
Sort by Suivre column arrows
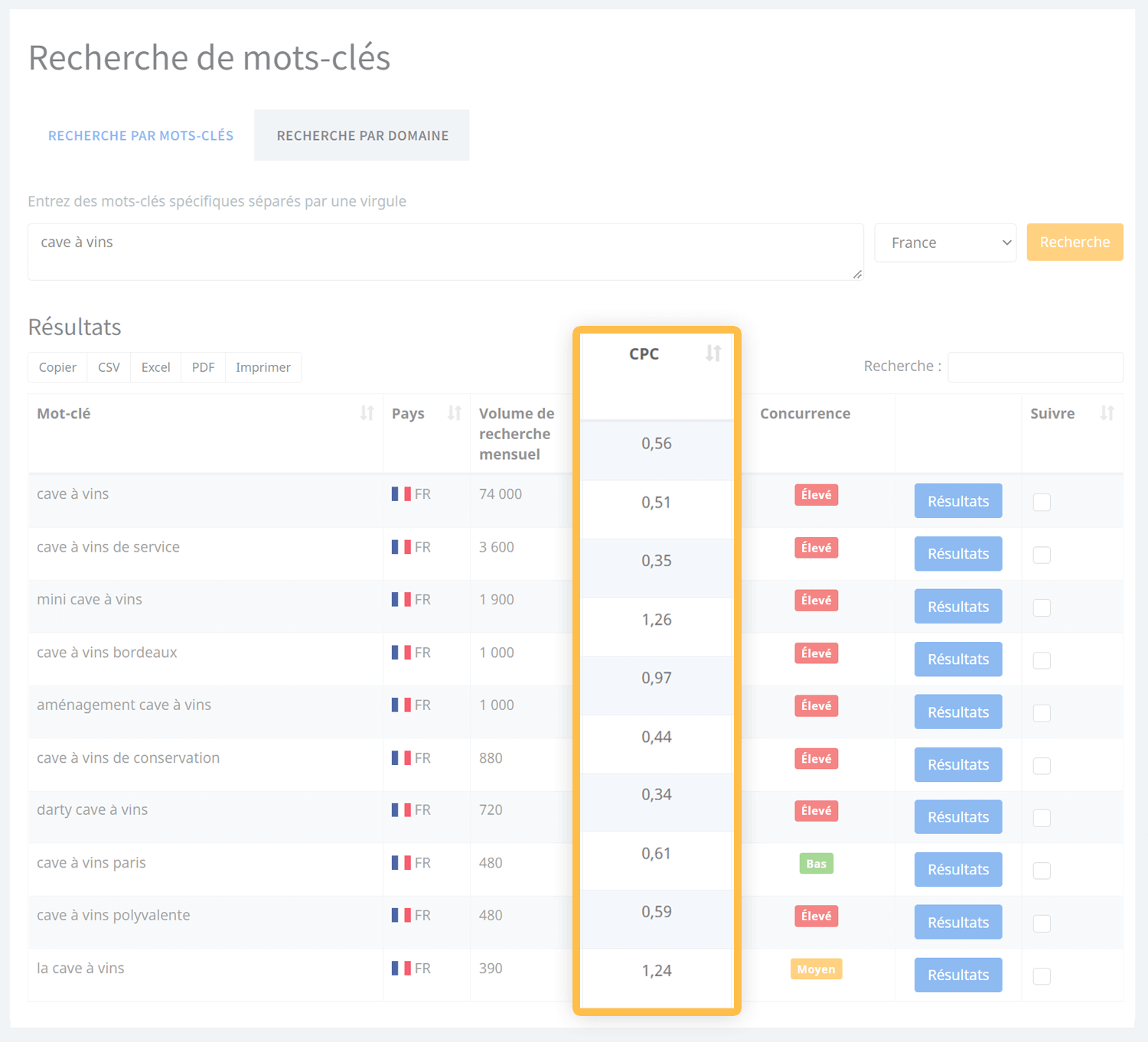point(1106,414)
